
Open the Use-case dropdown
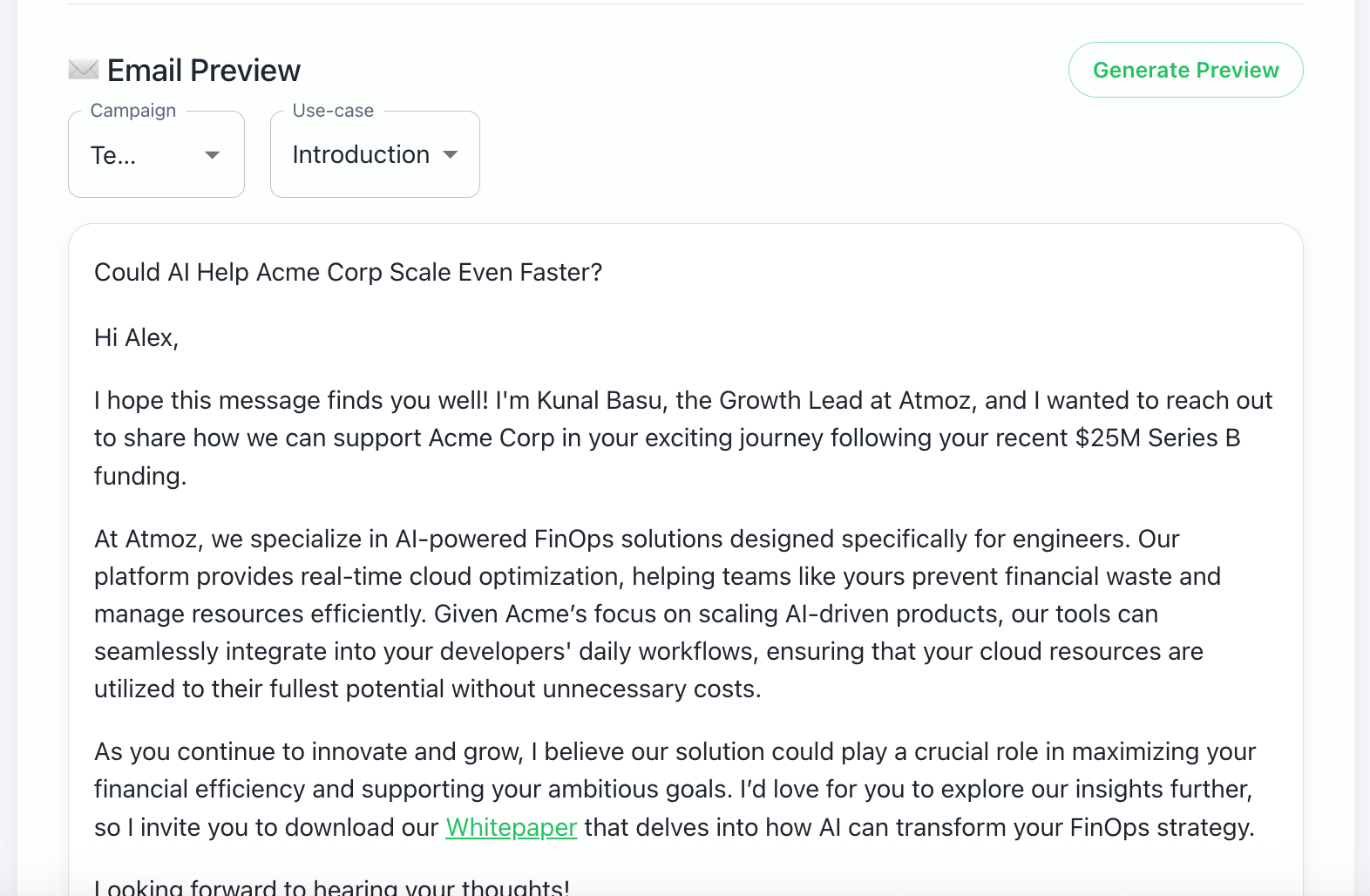click(x=375, y=154)
